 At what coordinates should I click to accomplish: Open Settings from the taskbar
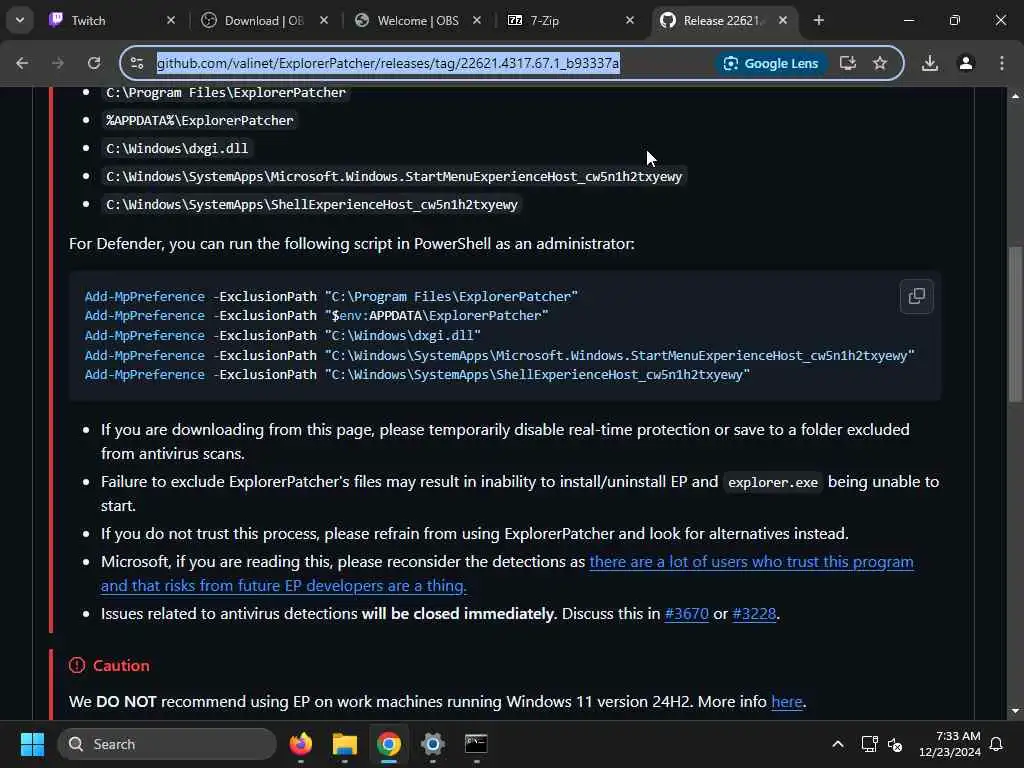tap(432, 744)
